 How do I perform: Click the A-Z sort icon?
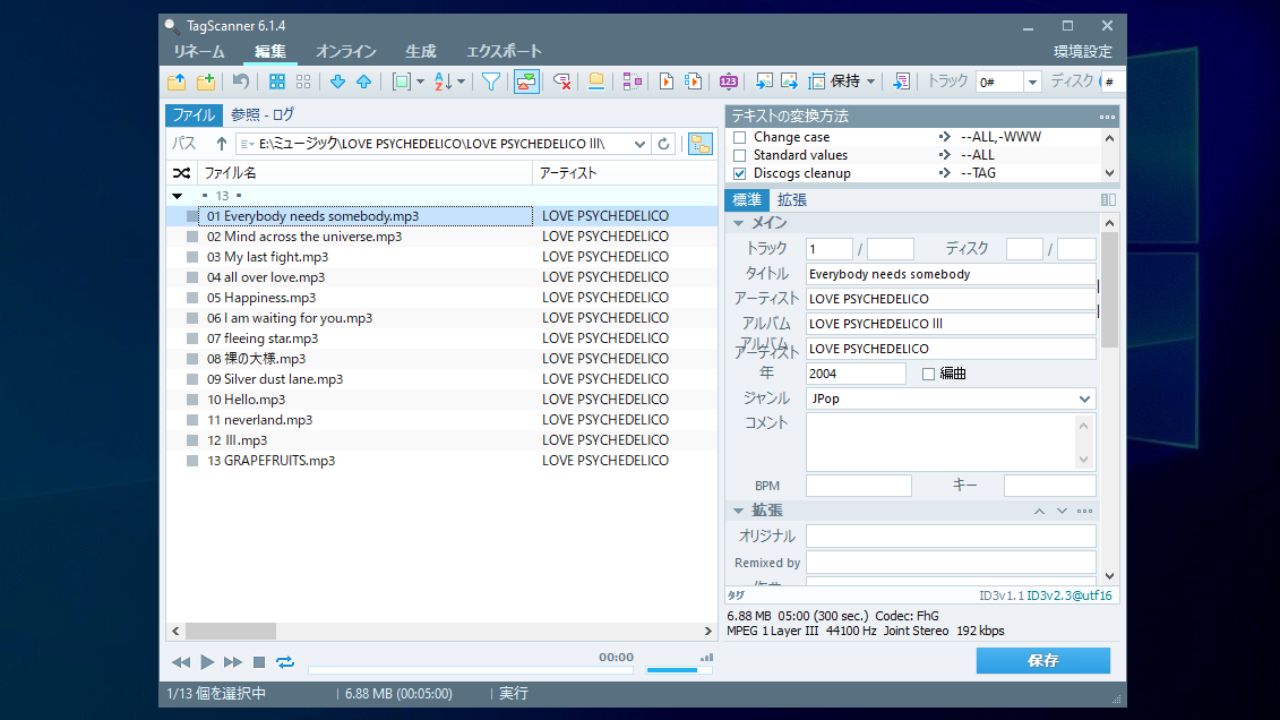click(x=444, y=82)
